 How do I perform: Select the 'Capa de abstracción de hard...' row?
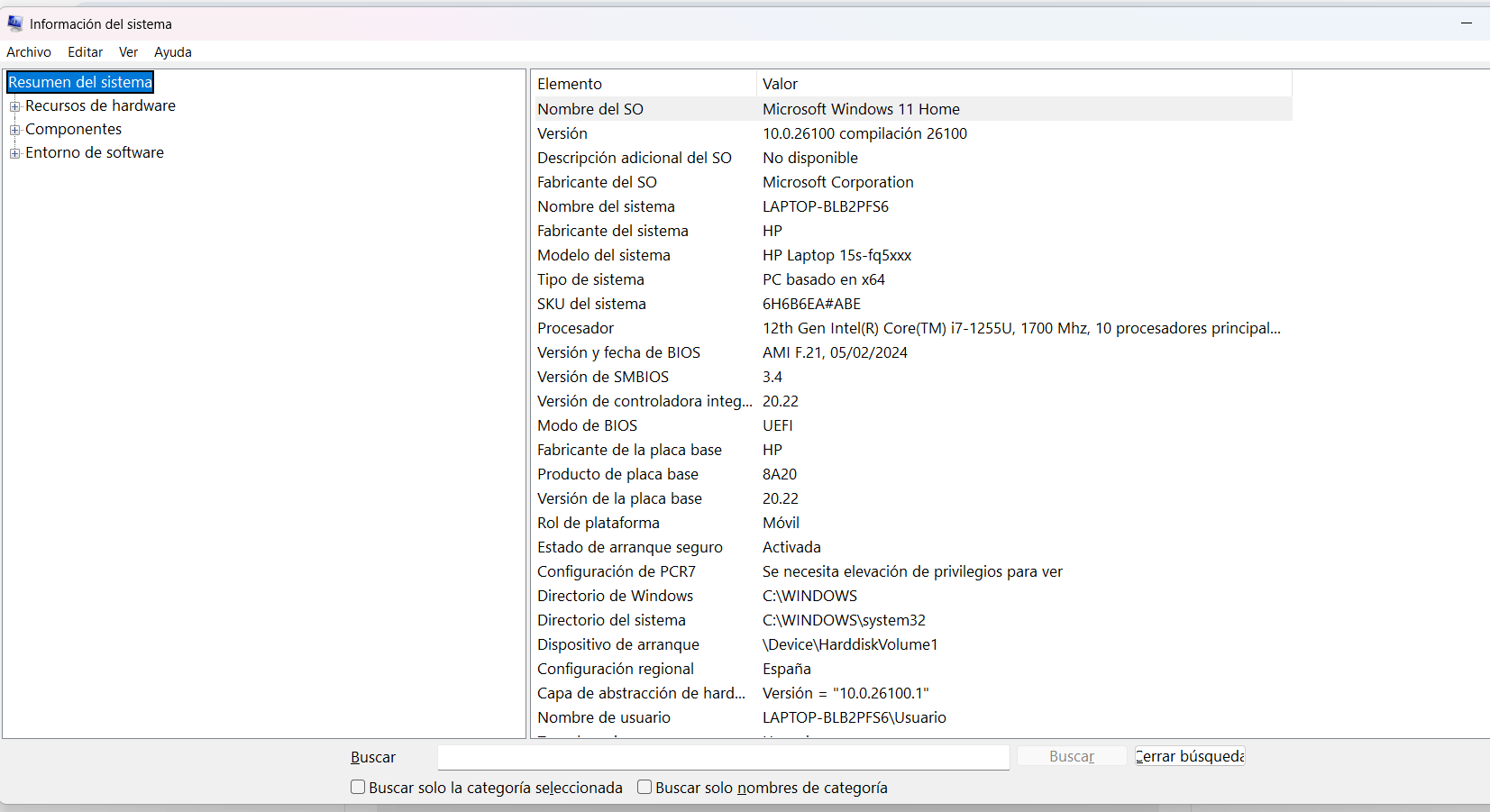(x=913, y=693)
